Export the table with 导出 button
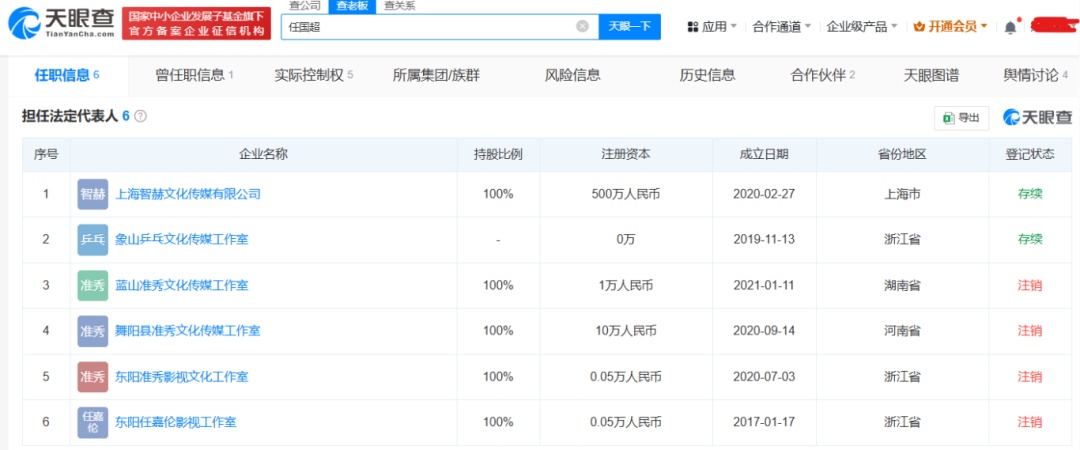This screenshot has width=1080, height=450. [961, 117]
